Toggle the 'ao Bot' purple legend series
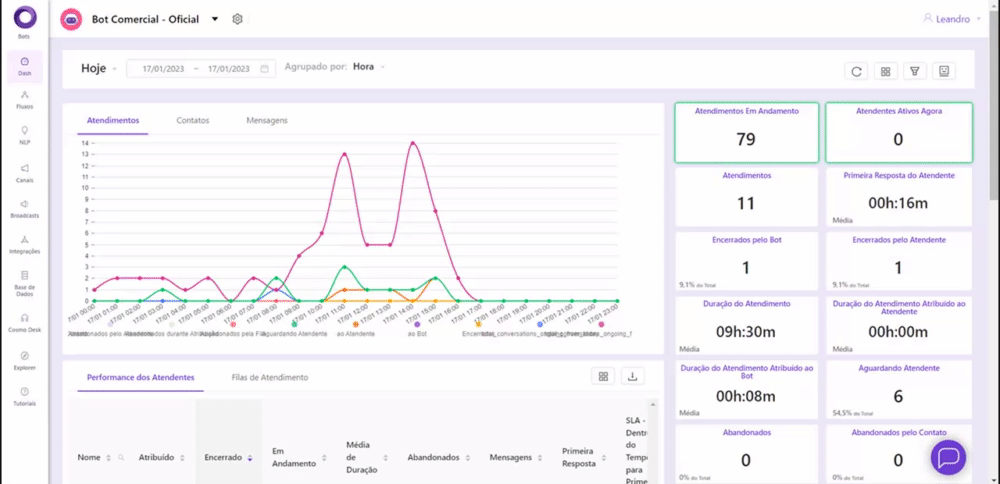 pos(416,325)
